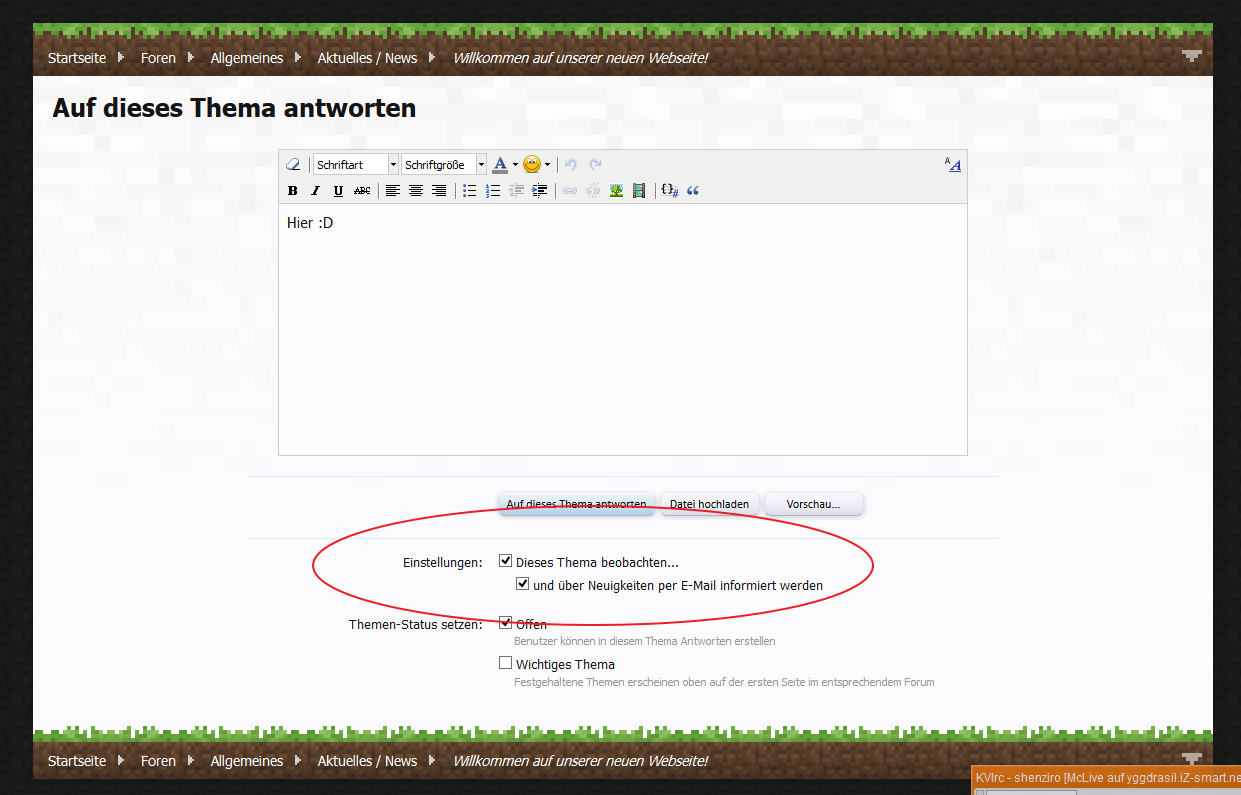Go to Startseite in the bottom breadcrumb
Screen dimensions: 1241x795
(x=77, y=761)
